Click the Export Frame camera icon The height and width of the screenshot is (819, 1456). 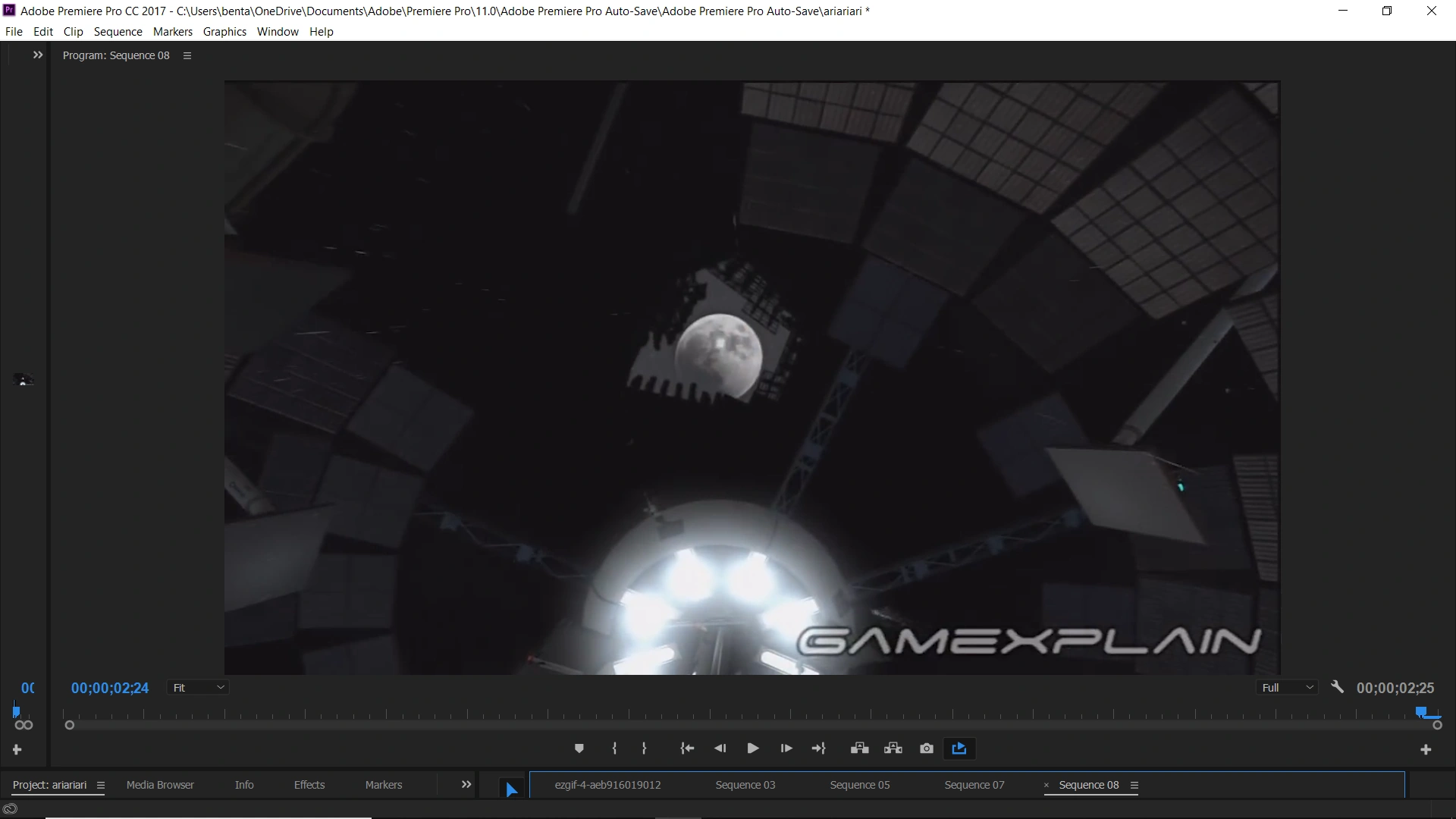coord(926,748)
